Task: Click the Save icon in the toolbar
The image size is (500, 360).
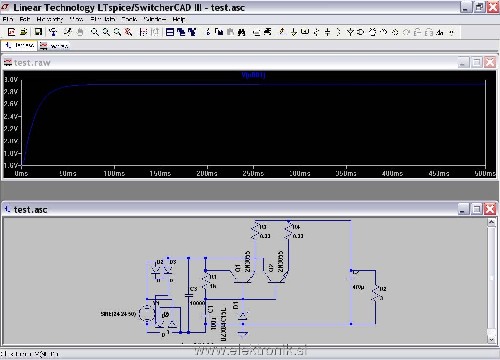Action: (38, 32)
